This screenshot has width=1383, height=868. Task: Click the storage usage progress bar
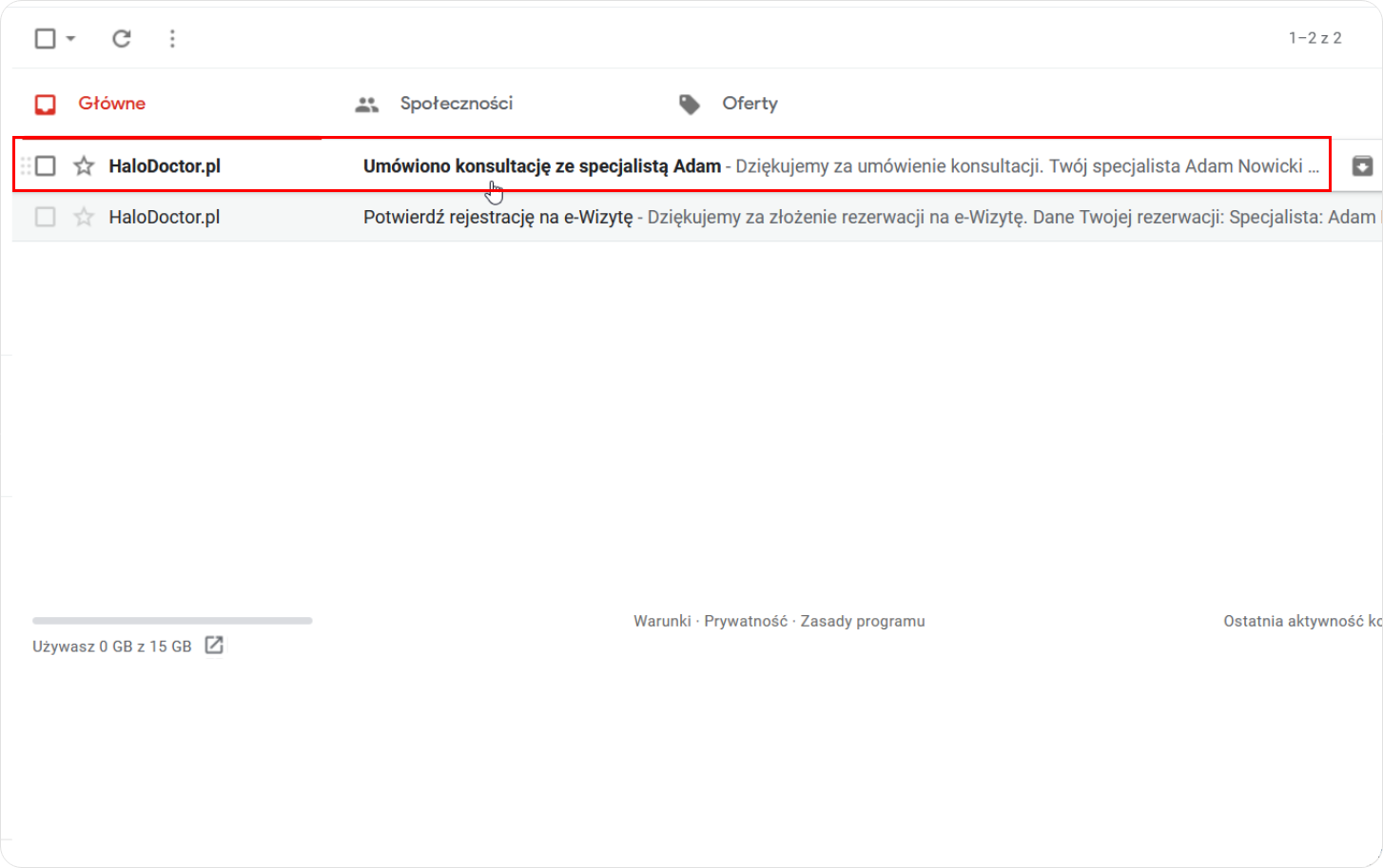172,621
